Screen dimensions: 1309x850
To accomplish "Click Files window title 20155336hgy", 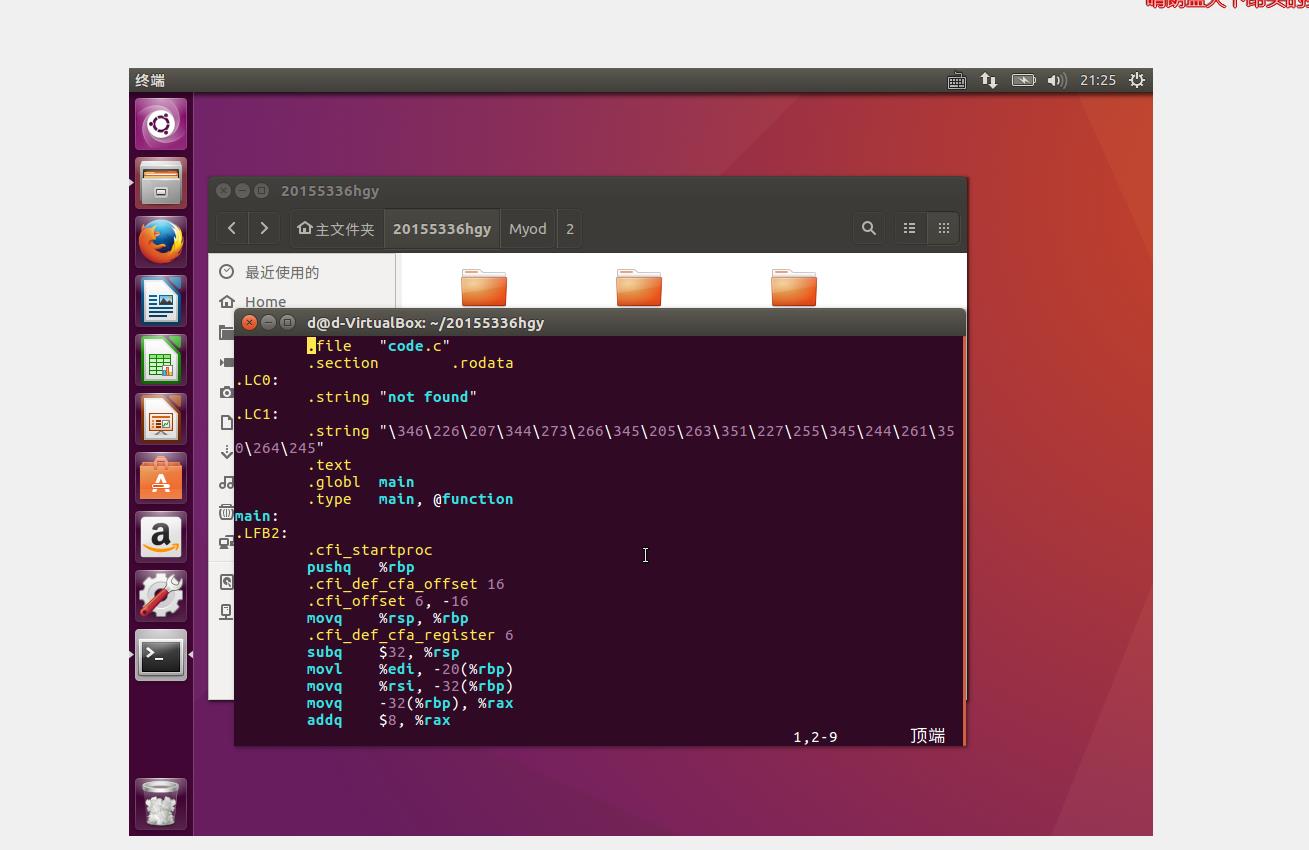I will tap(330, 191).
